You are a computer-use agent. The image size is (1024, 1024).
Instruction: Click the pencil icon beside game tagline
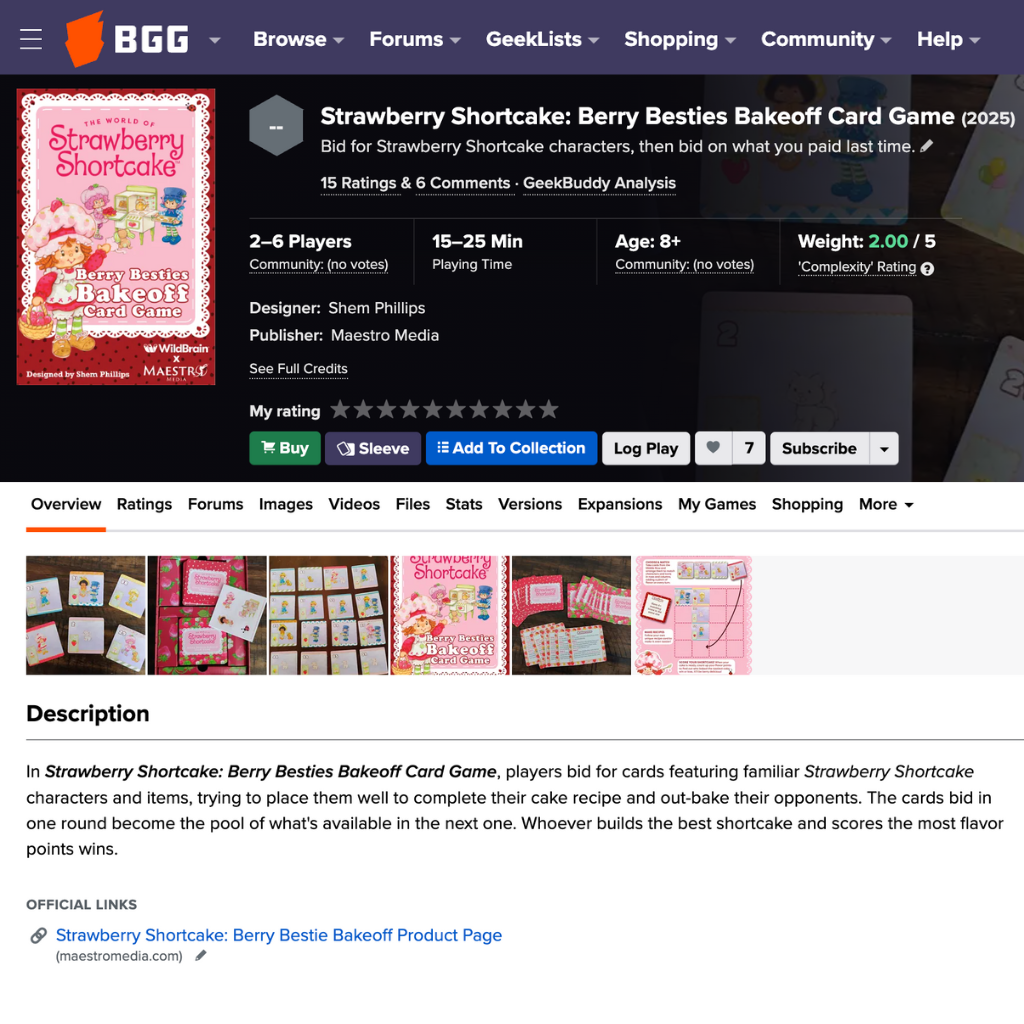click(927, 146)
